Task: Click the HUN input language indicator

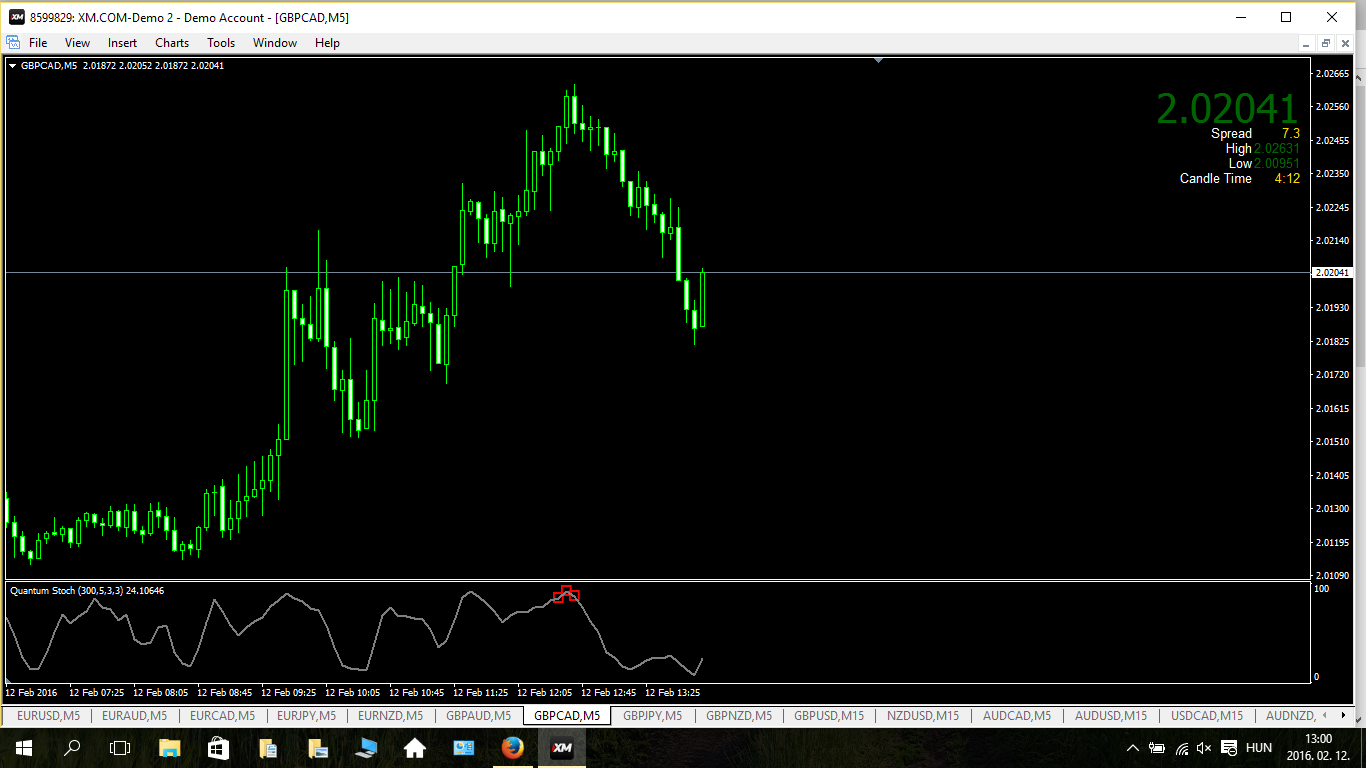Action: [1259, 748]
